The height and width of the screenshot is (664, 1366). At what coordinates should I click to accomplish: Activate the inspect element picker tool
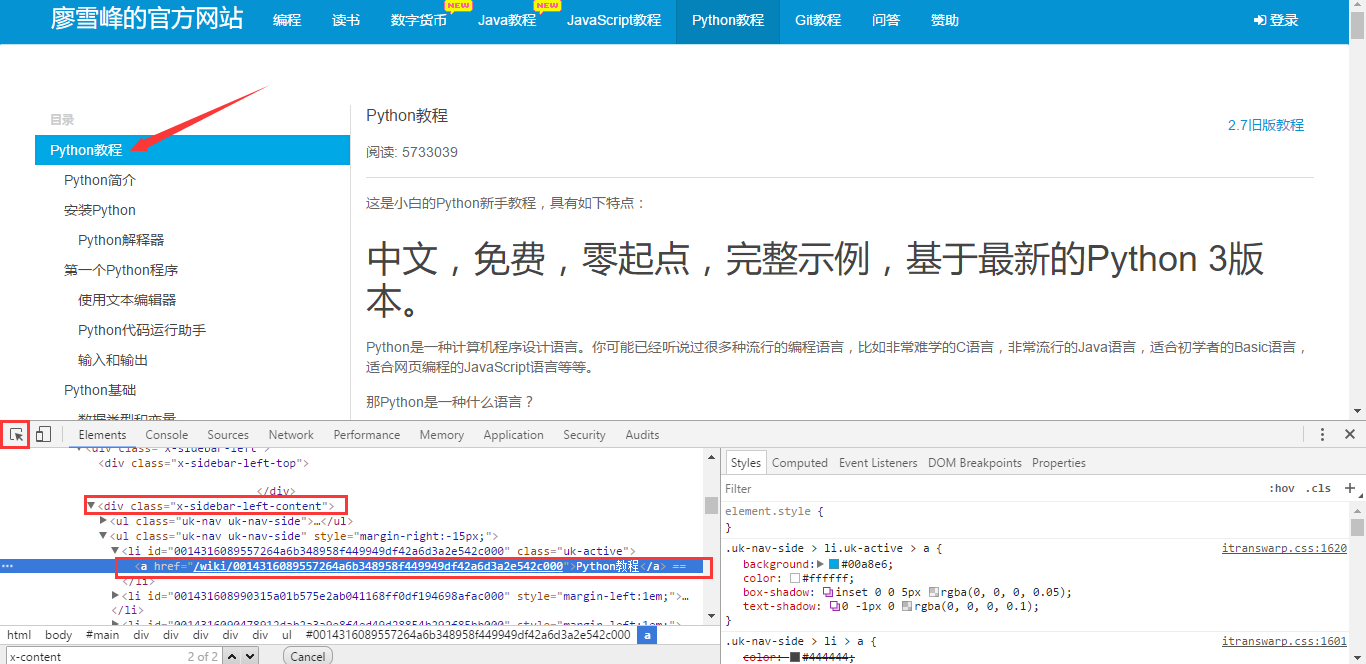(15, 435)
